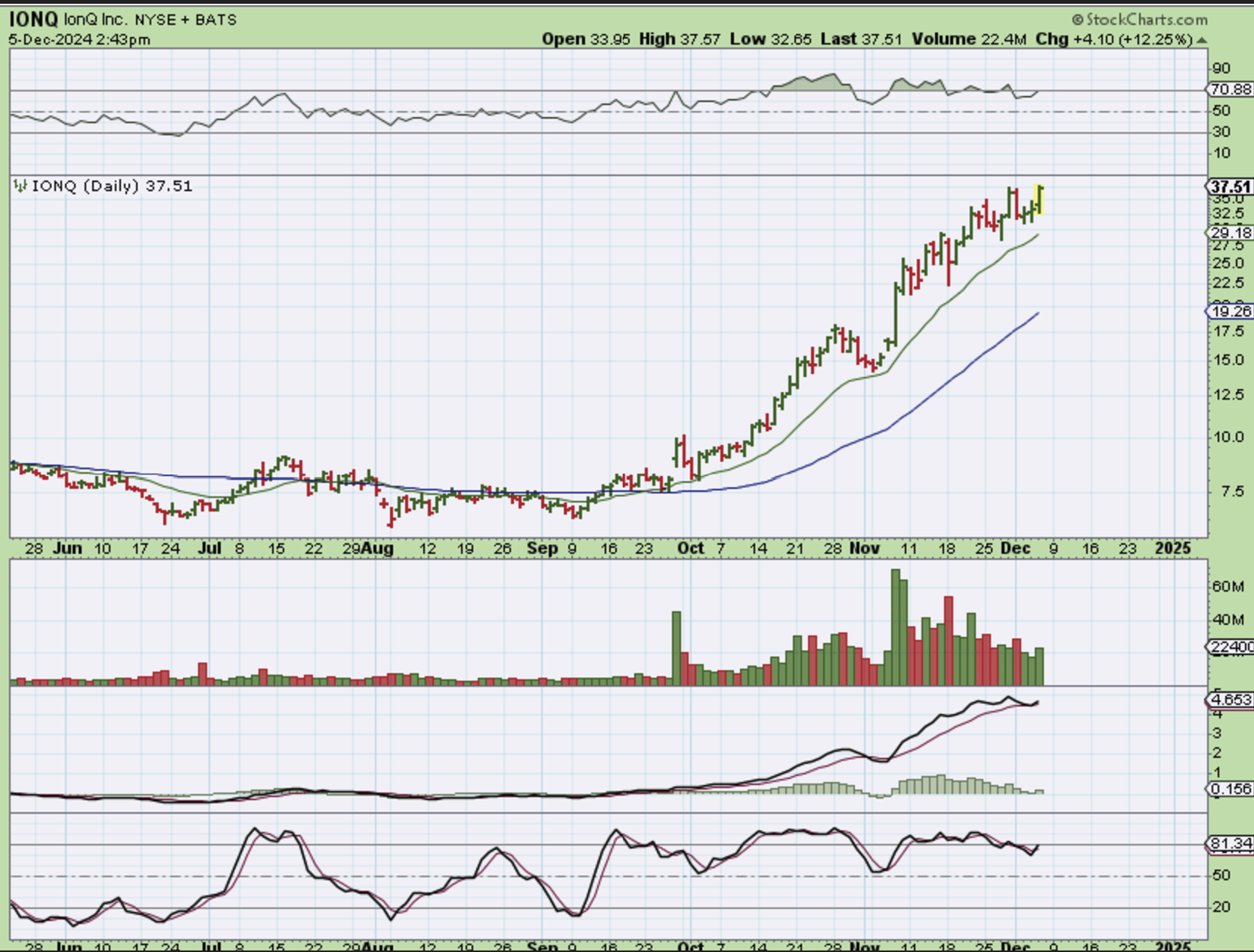Screen dimensions: 1254x952
Task: Click the stochastic value tag 81.34
Action: pyautogui.click(x=1230, y=843)
